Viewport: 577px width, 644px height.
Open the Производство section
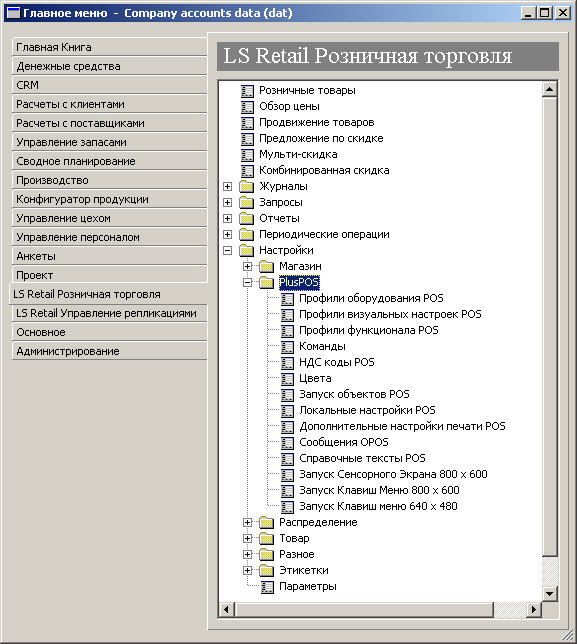point(109,180)
